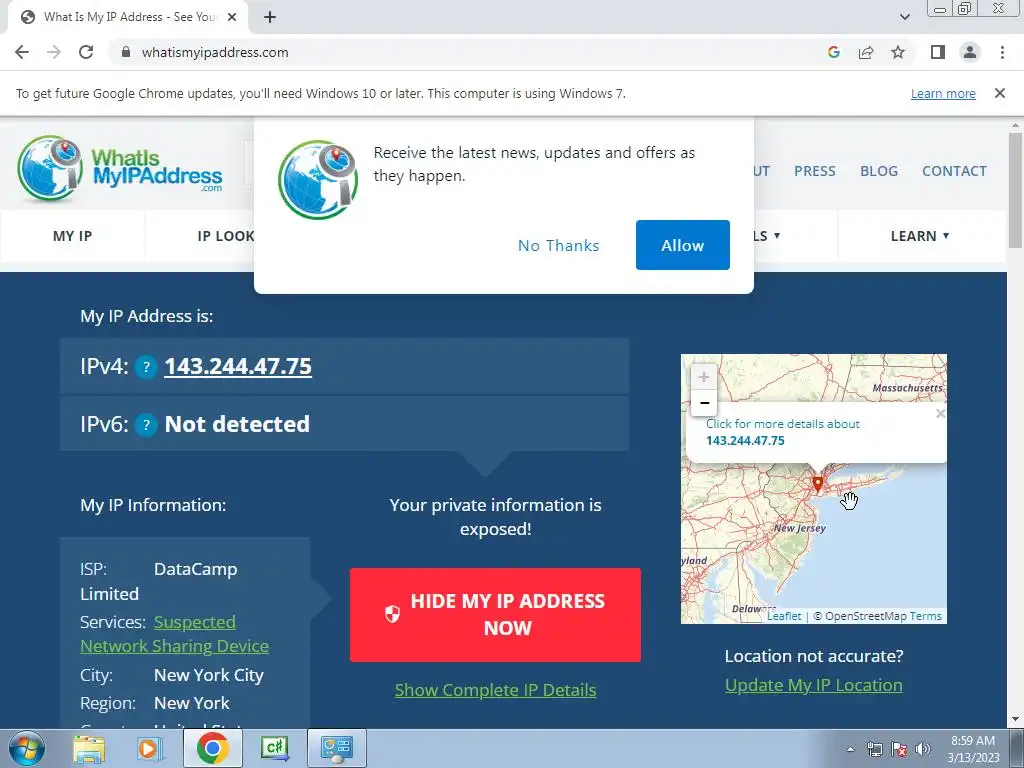Click the DataCamp ISP value text
The image size is (1024, 768).
tap(195, 569)
